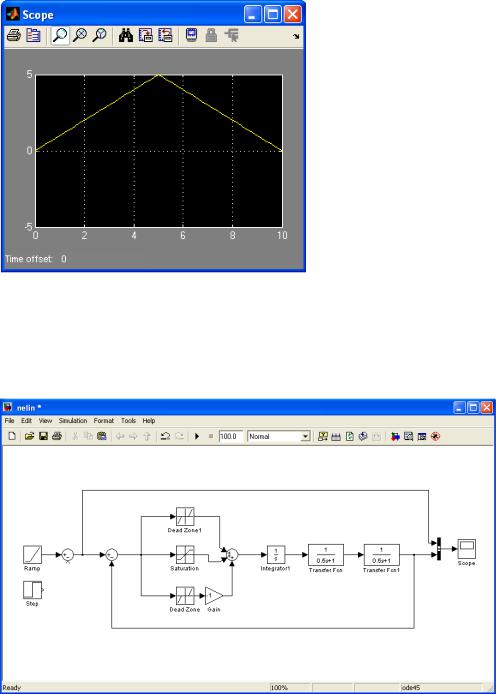Viewport: 496px width, 694px height.
Task: Click the debug icon in nelin toolbar
Action: coord(435,436)
